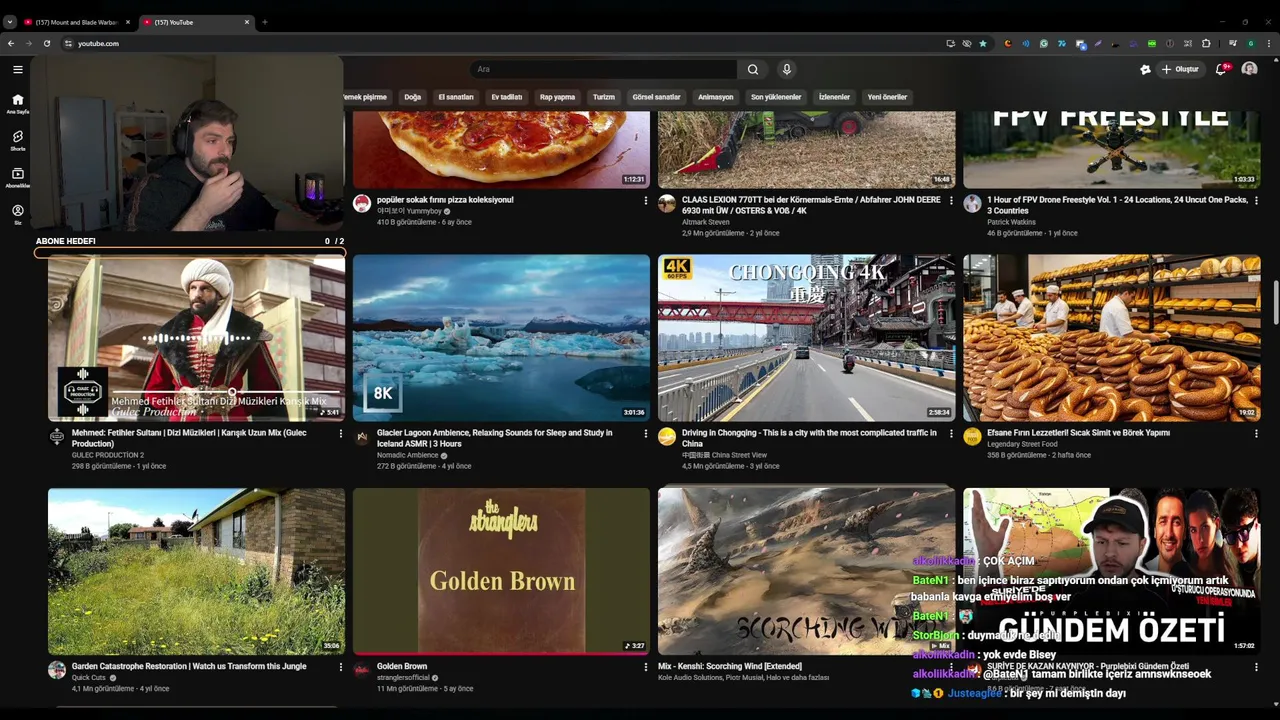Click the search magnifier button

(753, 69)
